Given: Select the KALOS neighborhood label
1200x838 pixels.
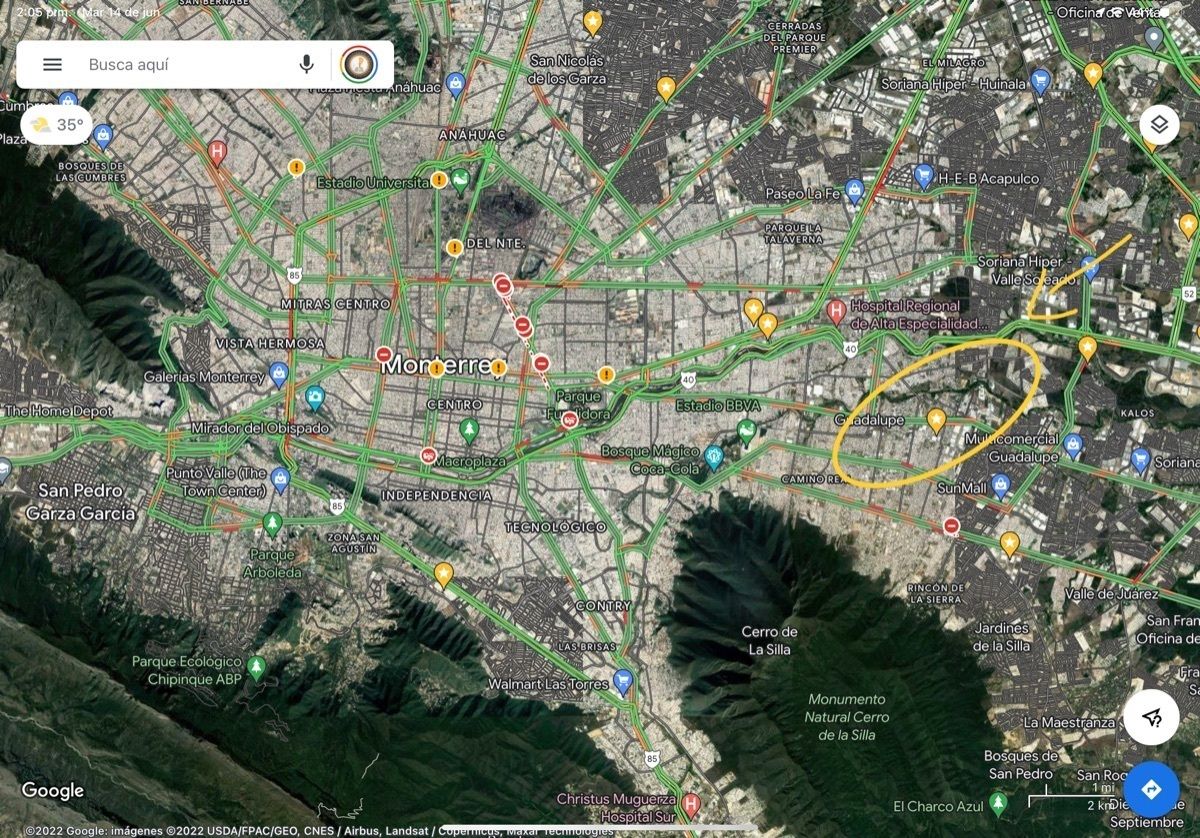Looking at the screenshot, I should click(1138, 412).
